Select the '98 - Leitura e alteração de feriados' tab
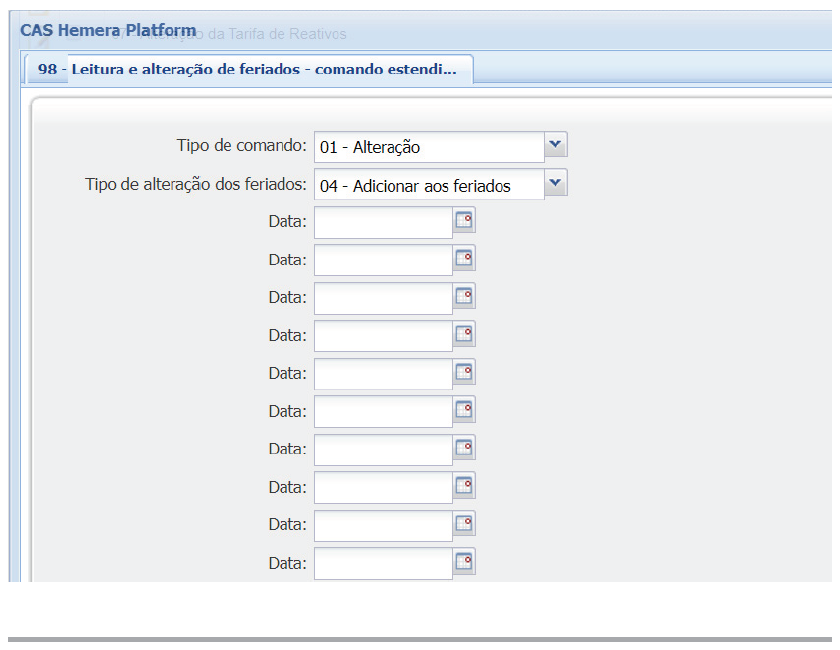The height and width of the screenshot is (650, 840). point(247,70)
